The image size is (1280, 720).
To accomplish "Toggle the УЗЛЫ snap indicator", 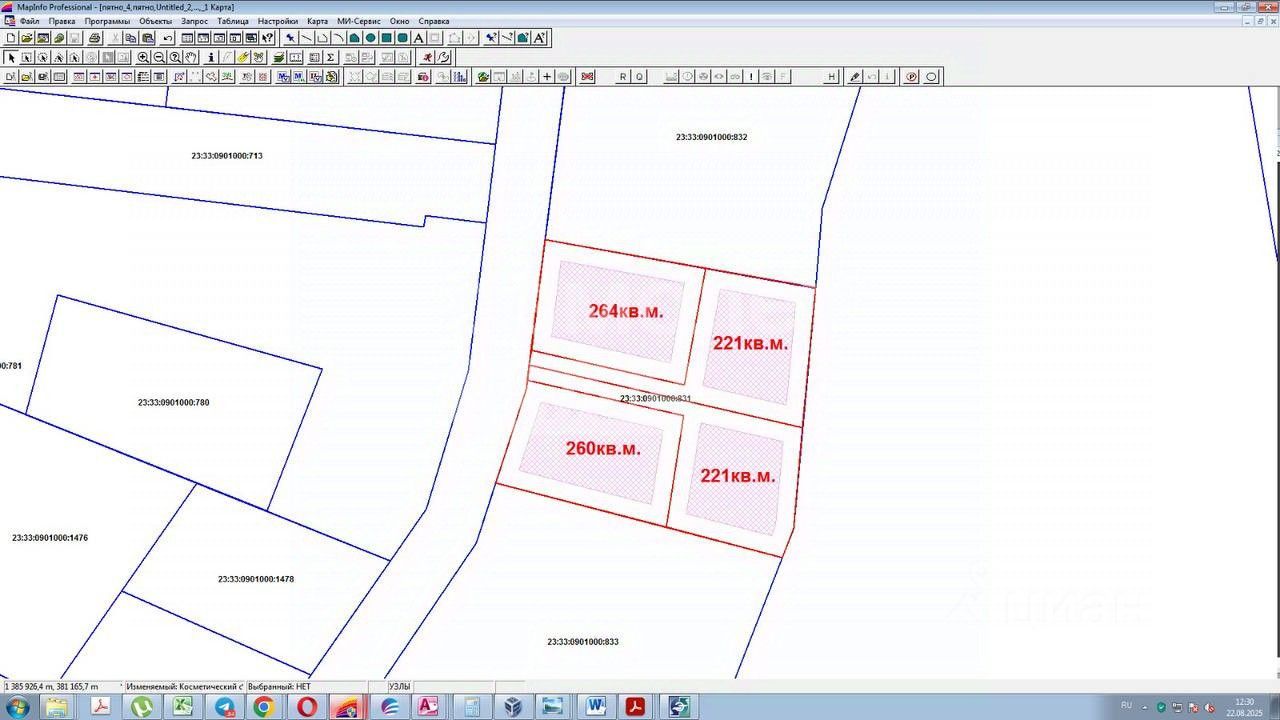I will [x=399, y=687].
